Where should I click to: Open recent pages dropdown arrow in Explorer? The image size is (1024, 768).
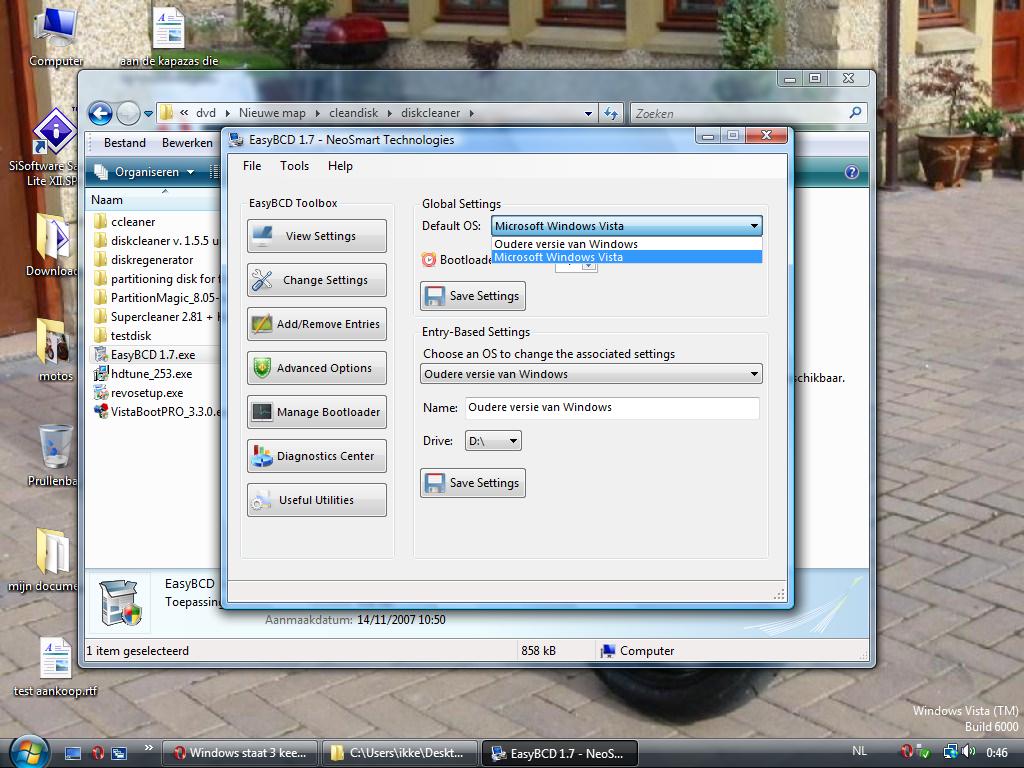pyautogui.click(x=148, y=114)
